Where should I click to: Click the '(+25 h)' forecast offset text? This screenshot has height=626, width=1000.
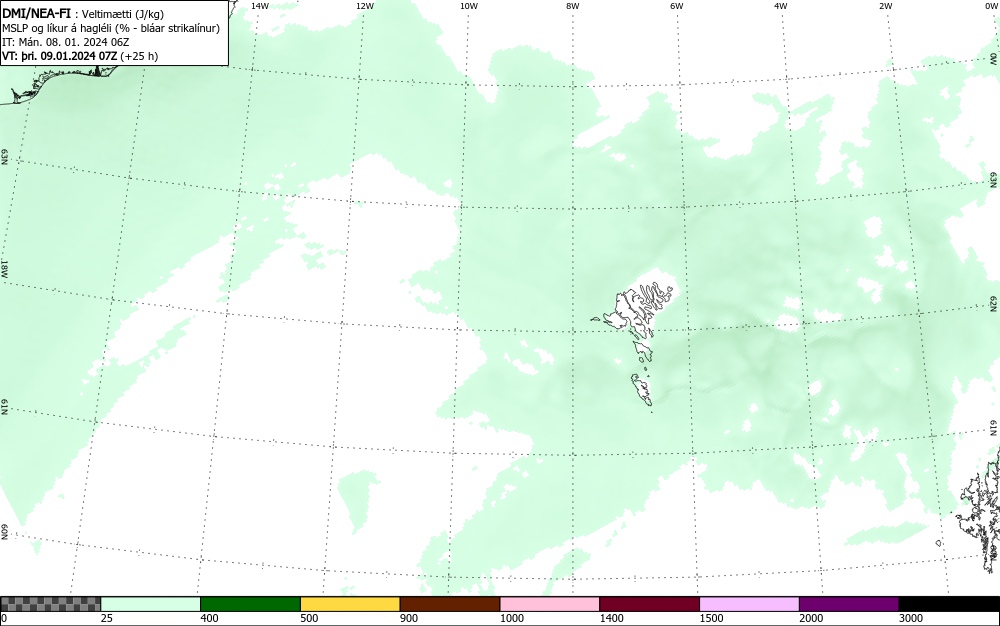[x=139, y=56]
